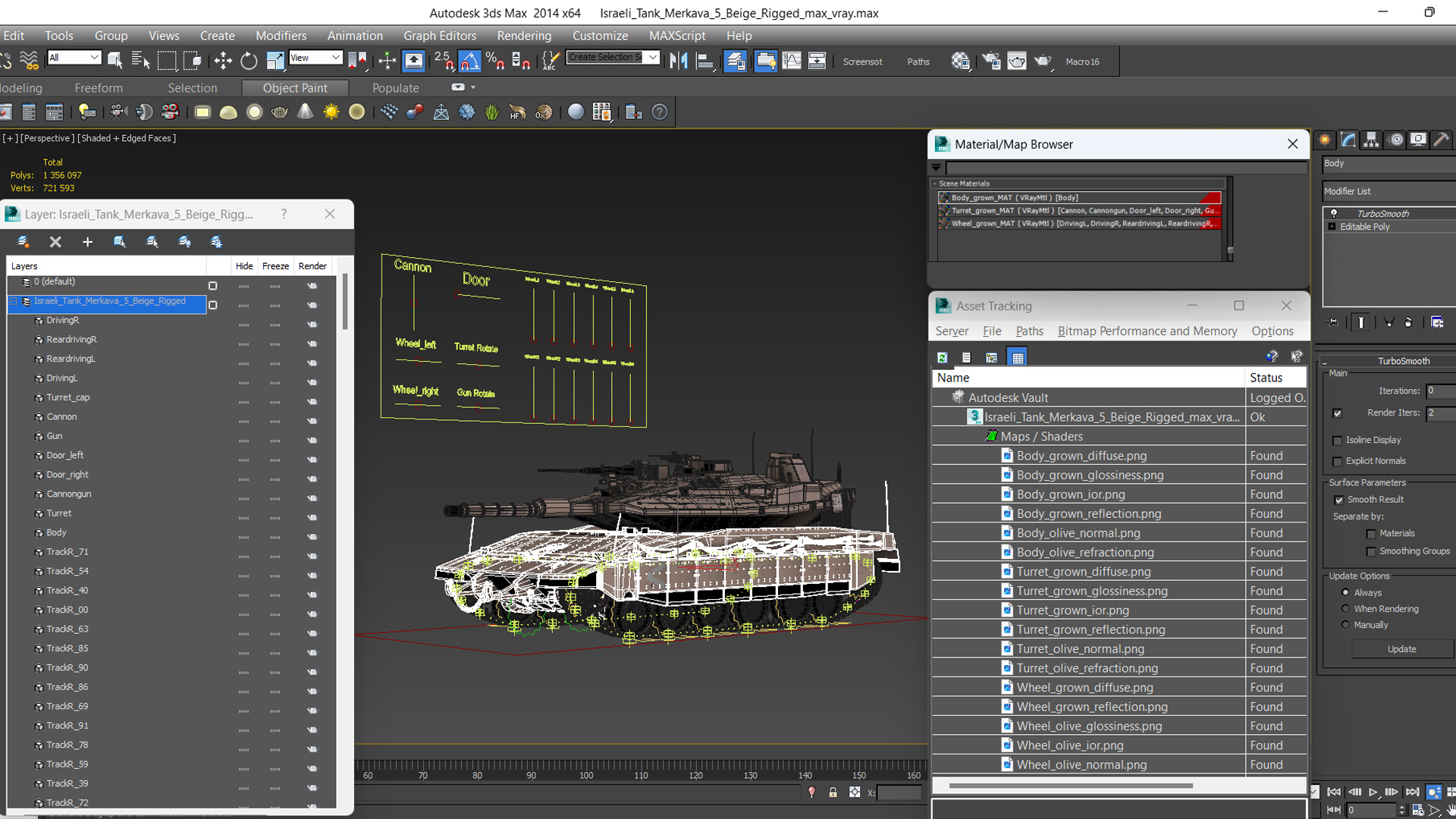
Task: Click the Mirror tool icon
Action: (679, 61)
